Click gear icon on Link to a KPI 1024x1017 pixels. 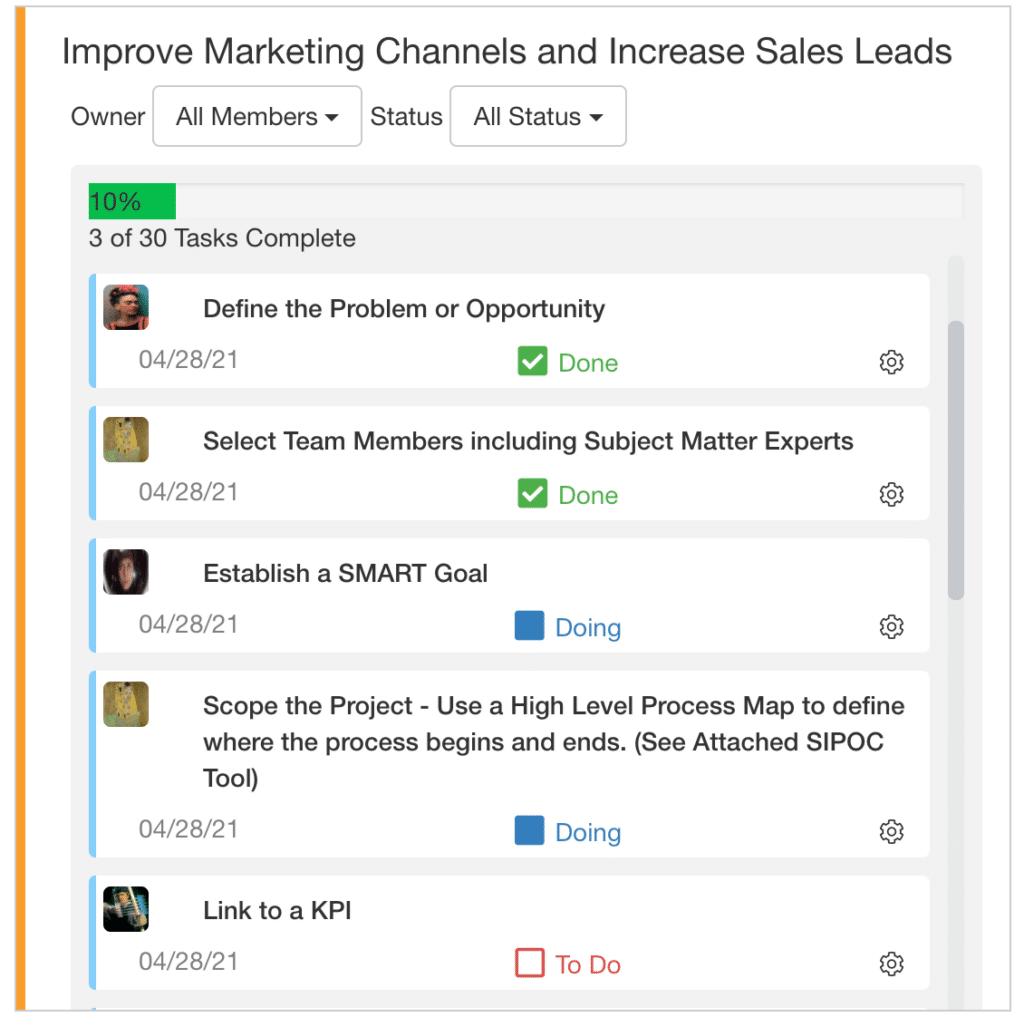point(891,964)
